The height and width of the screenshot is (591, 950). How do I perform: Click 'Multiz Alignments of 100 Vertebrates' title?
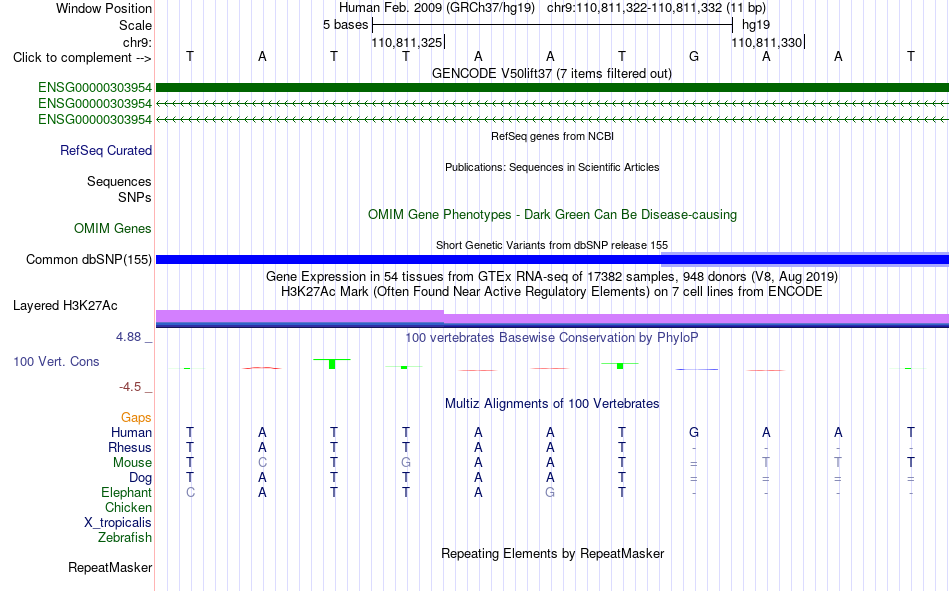coord(552,404)
